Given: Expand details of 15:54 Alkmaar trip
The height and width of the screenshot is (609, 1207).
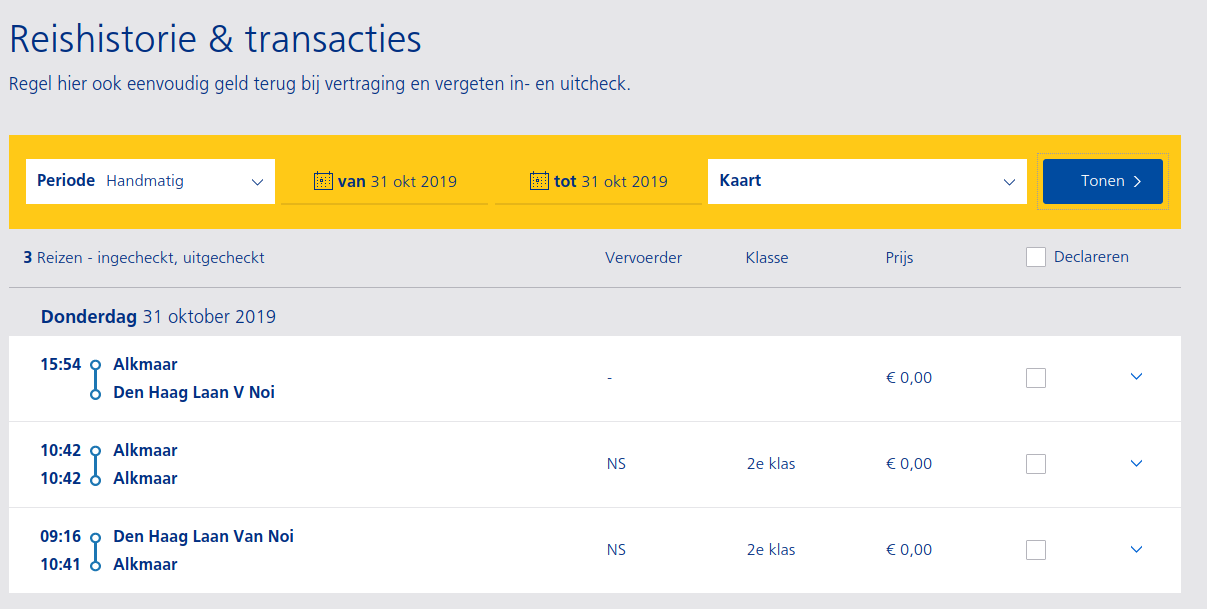Looking at the screenshot, I should (x=1136, y=377).
